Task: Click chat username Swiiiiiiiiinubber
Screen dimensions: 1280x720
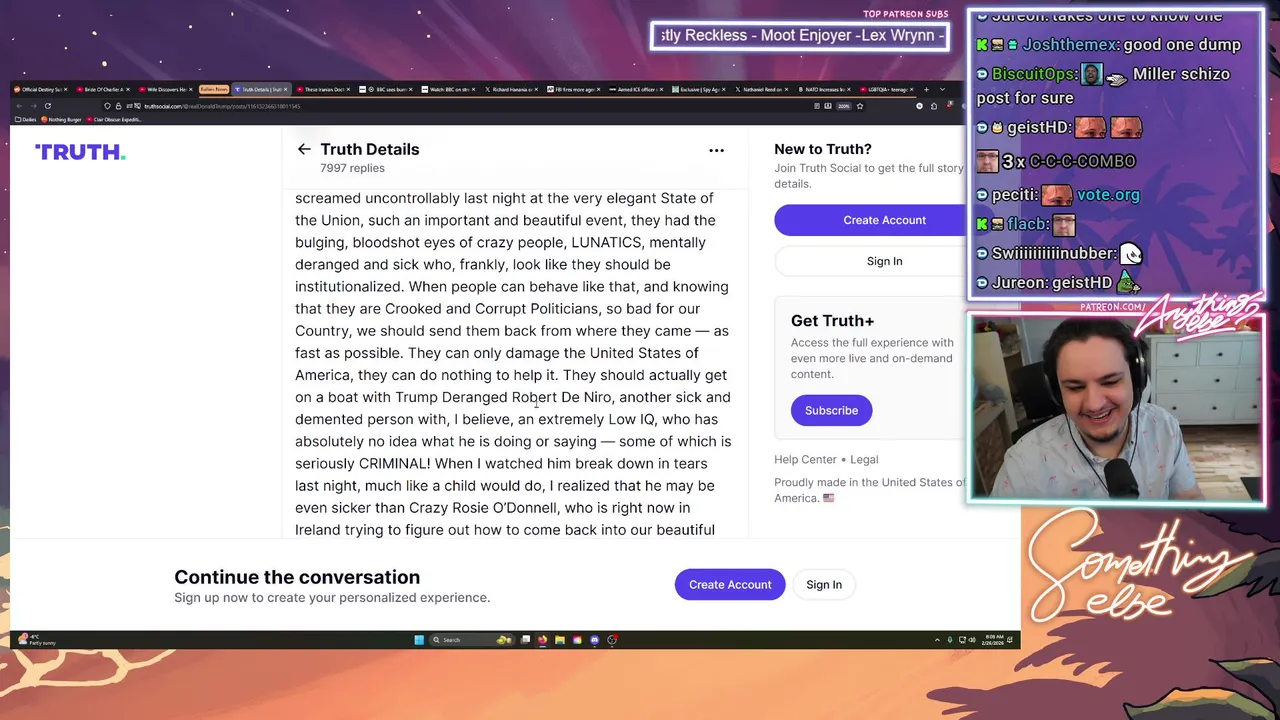Action: coord(1051,254)
